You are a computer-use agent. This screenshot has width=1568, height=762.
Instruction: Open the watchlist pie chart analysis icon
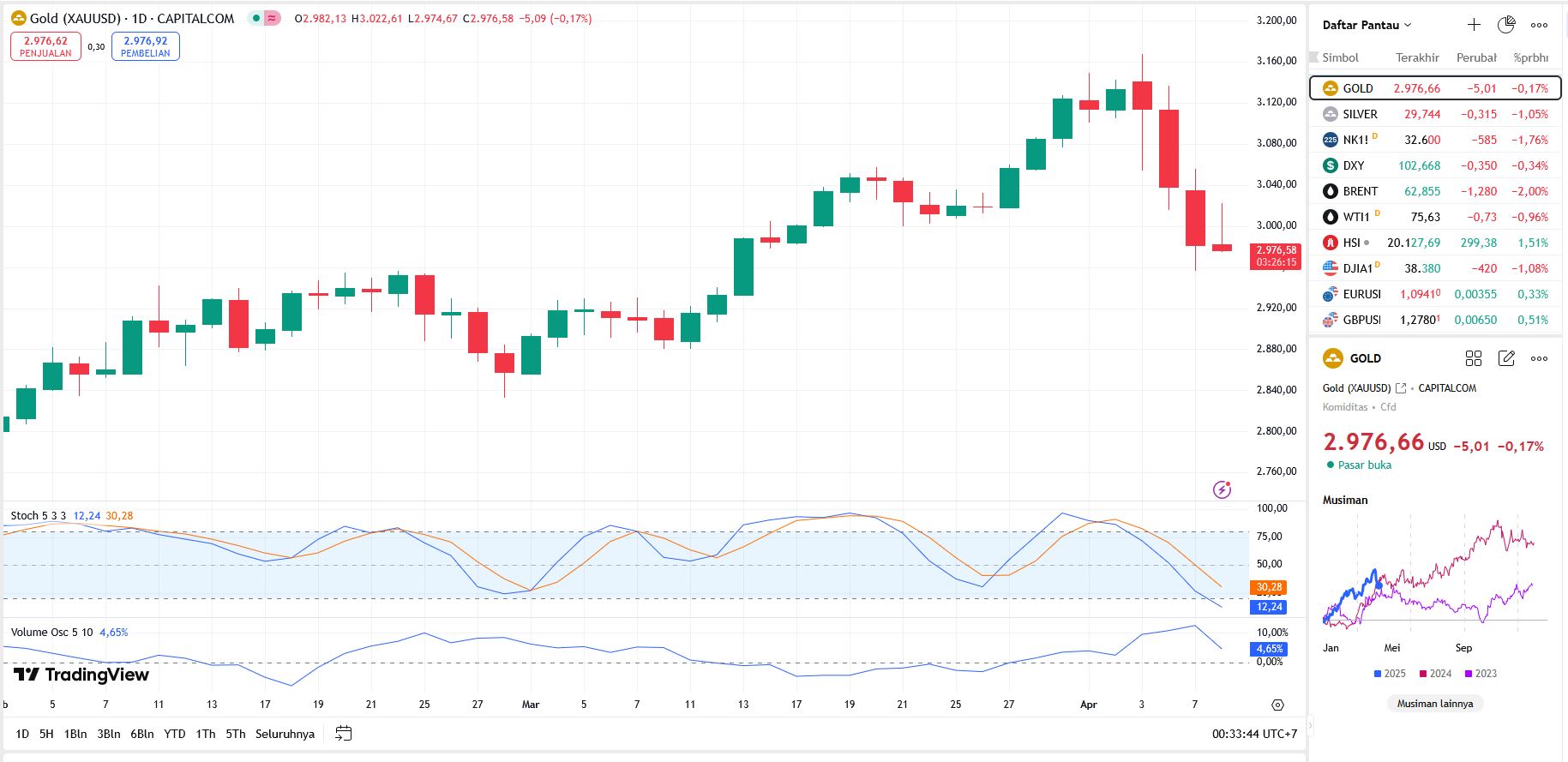(1506, 25)
